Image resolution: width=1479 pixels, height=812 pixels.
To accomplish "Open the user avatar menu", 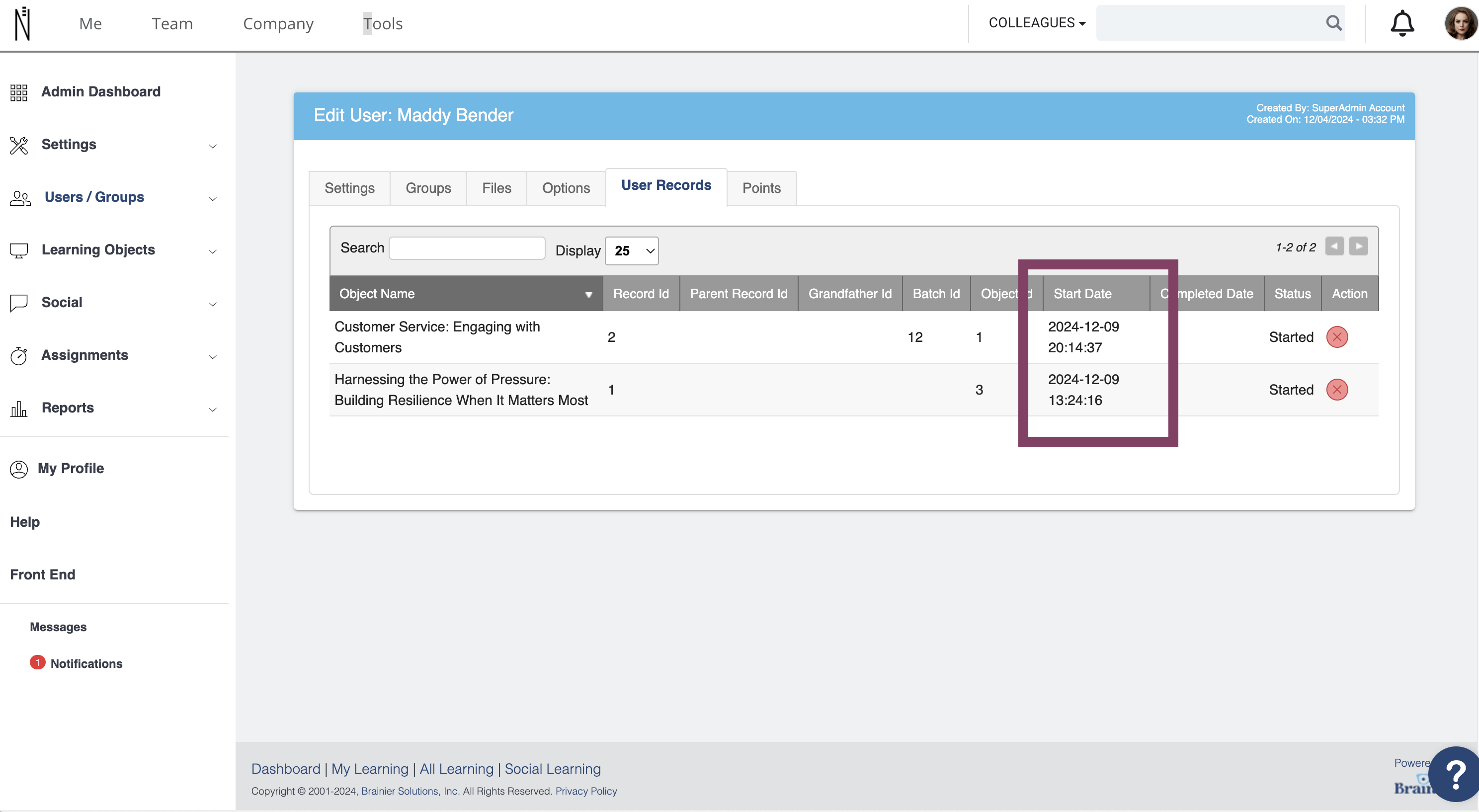I will click(x=1460, y=23).
